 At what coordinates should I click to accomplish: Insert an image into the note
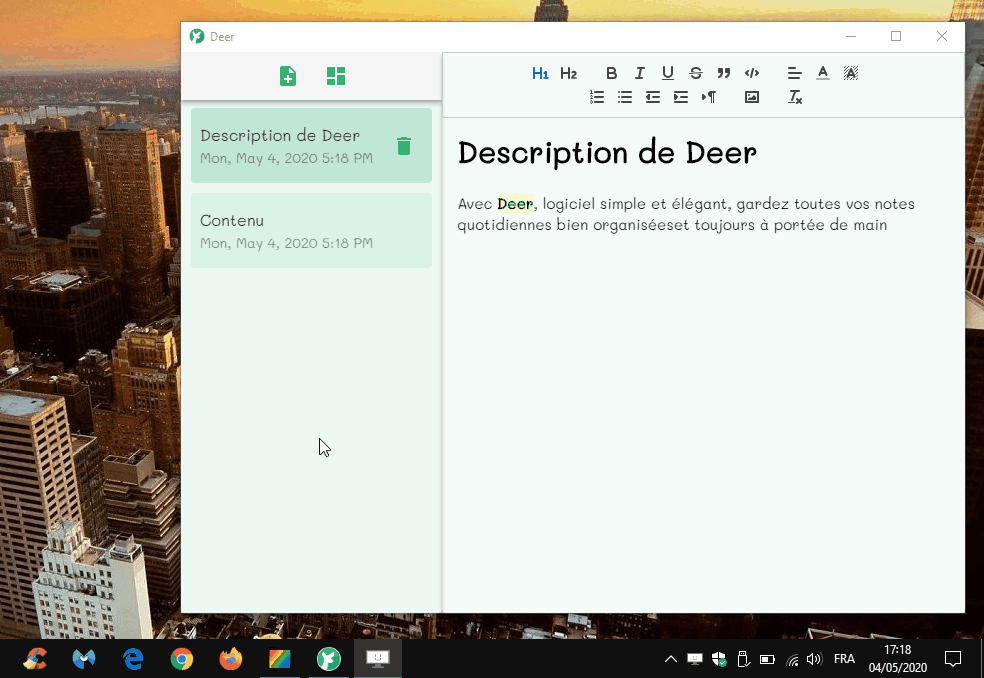752,97
